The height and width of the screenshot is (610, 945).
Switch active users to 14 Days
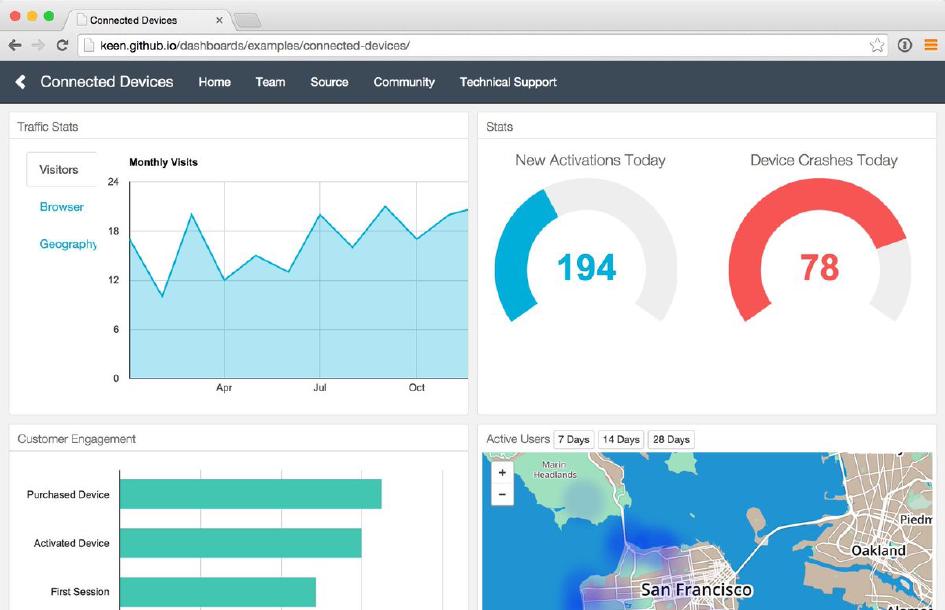(621, 439)
